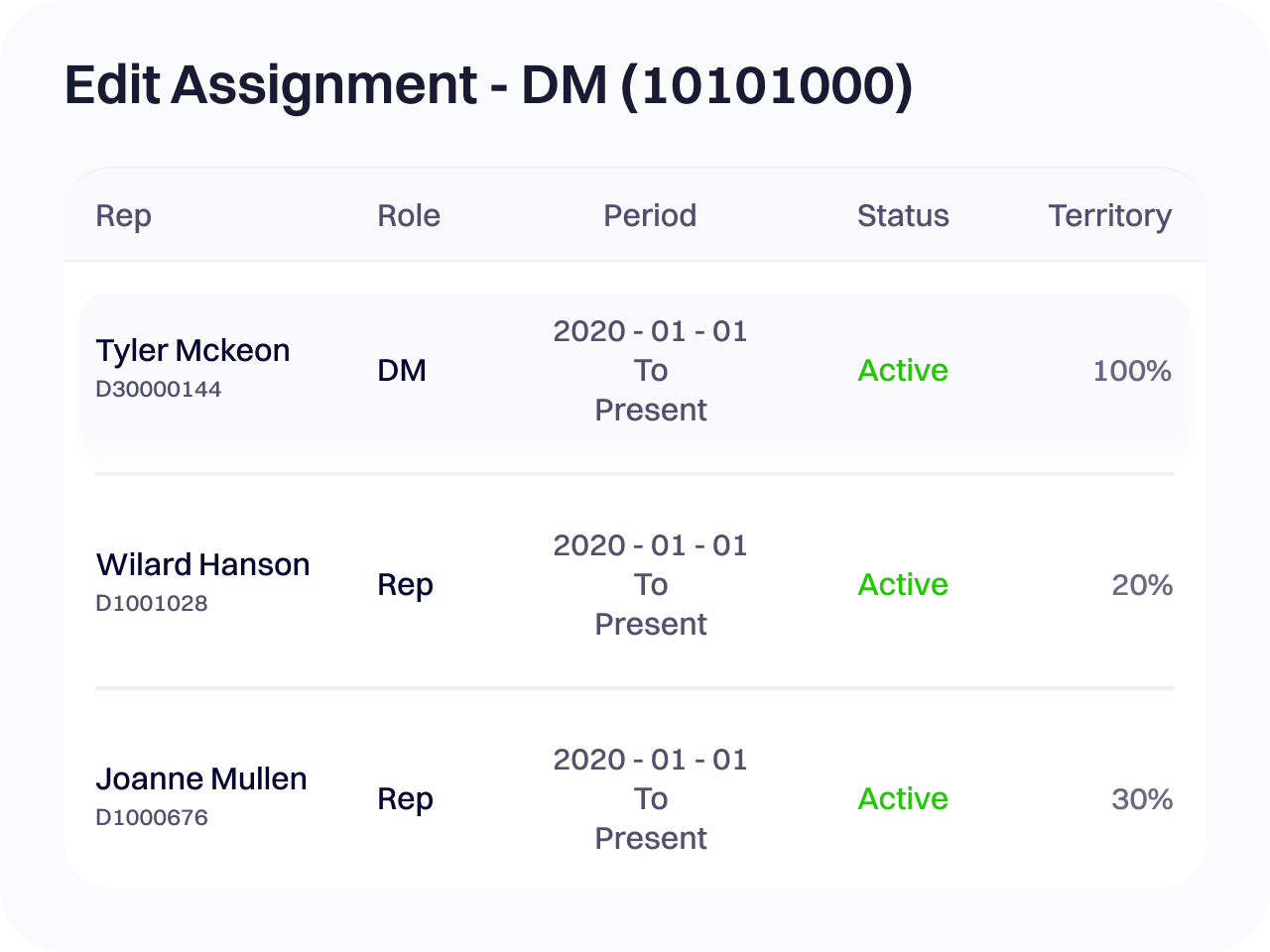This screenshot has width=1270, height=952.
Task: Select Wilard Hanson's Rep role cell
Action: 405,585
